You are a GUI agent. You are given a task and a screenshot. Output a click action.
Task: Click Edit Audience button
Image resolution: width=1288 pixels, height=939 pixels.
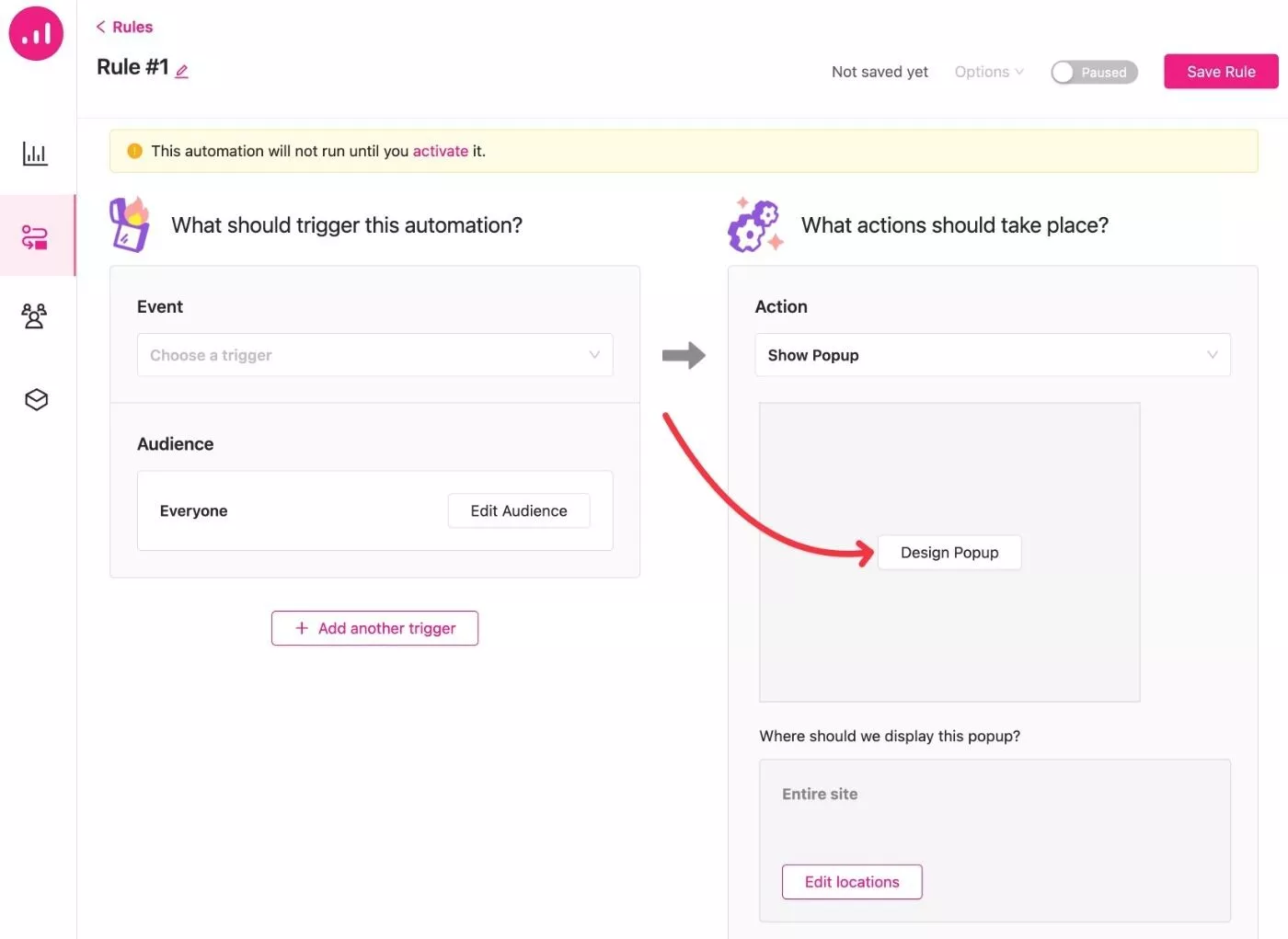pos(519,510)
